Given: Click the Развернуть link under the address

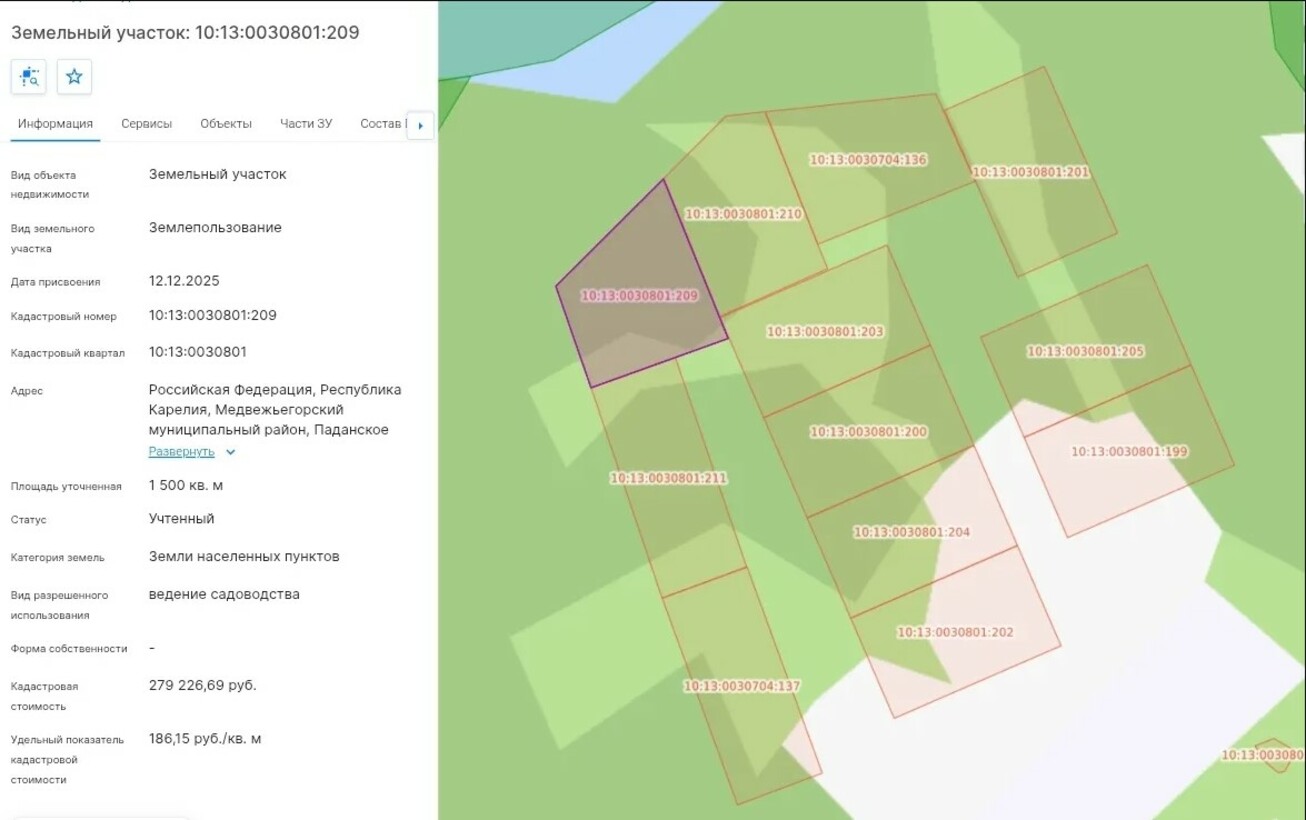Looking at the screenshot, I should (x=181, y=452).
